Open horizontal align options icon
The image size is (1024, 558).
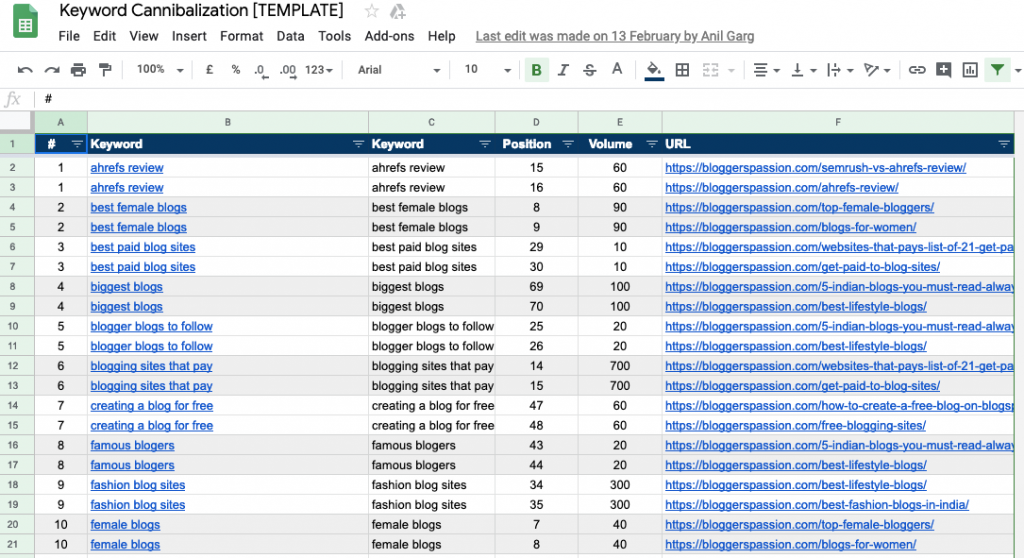coord(766,70)
